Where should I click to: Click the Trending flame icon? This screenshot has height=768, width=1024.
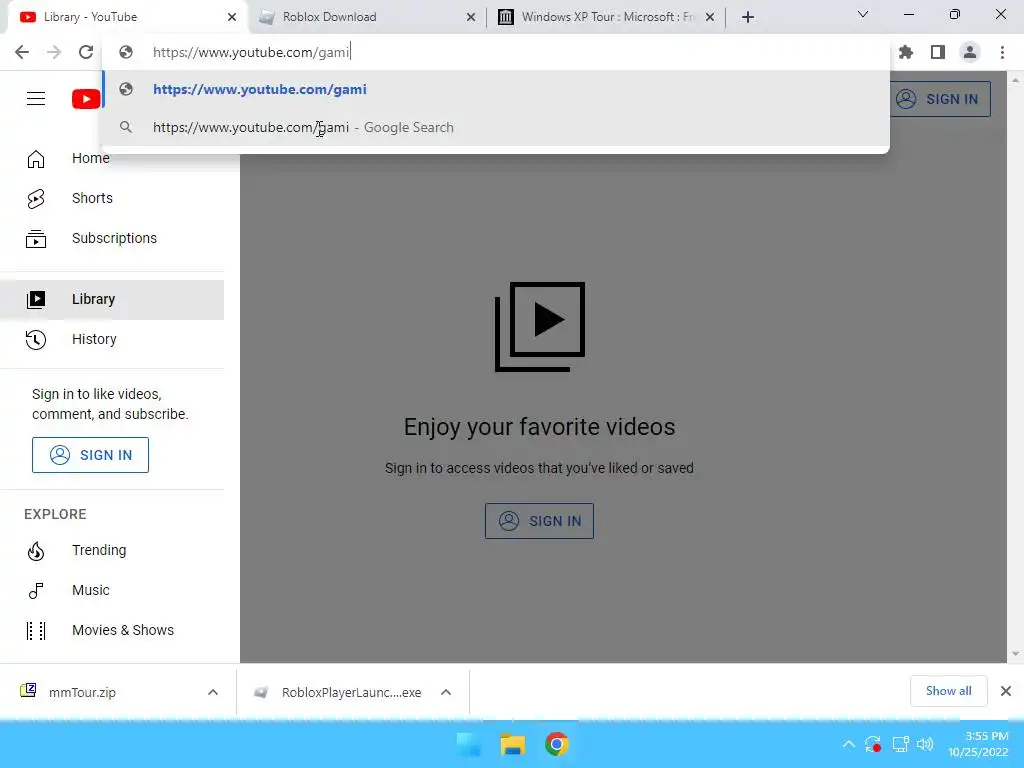(36, 551)
